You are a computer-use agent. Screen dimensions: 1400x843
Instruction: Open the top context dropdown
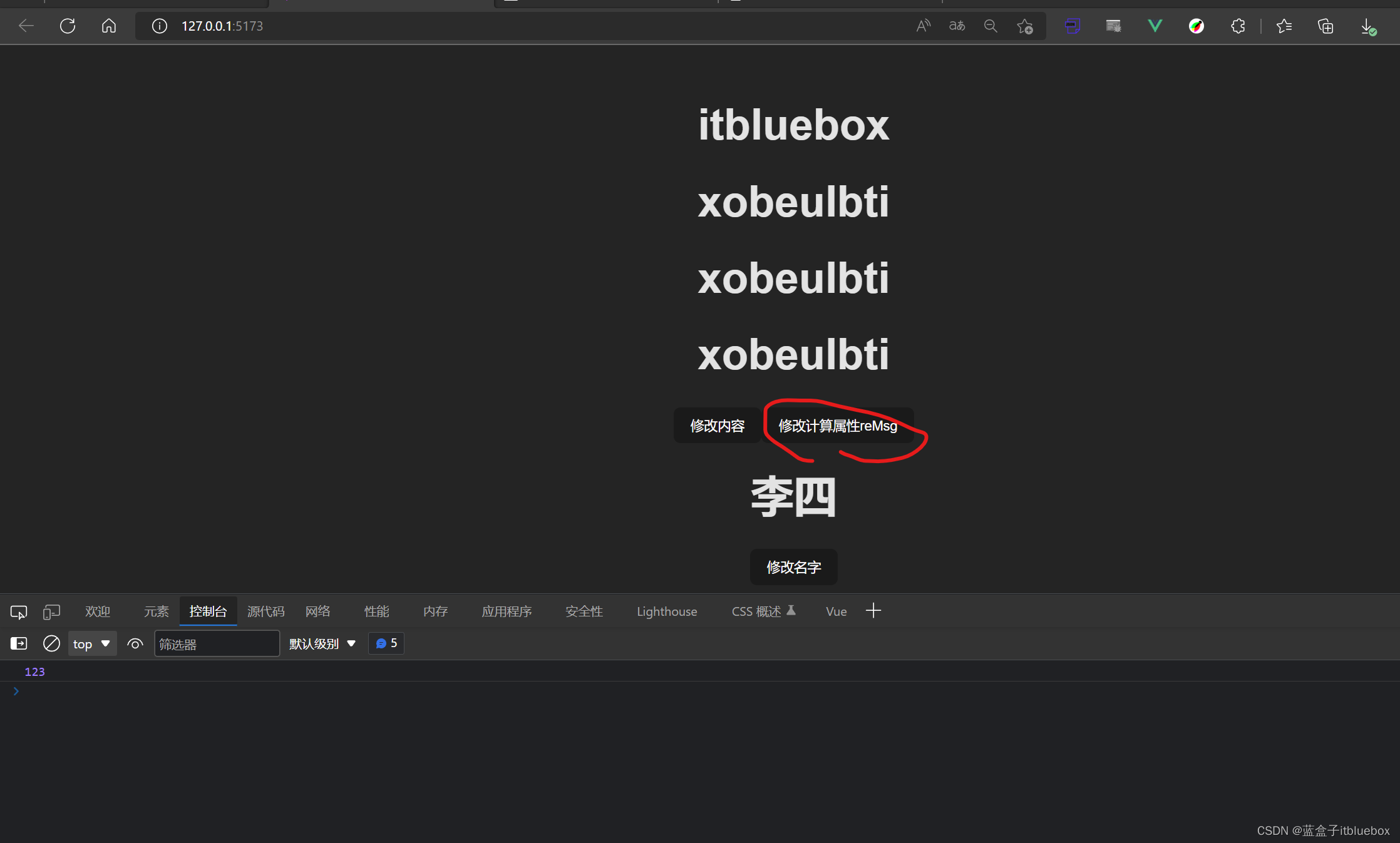tap(92, 643)
